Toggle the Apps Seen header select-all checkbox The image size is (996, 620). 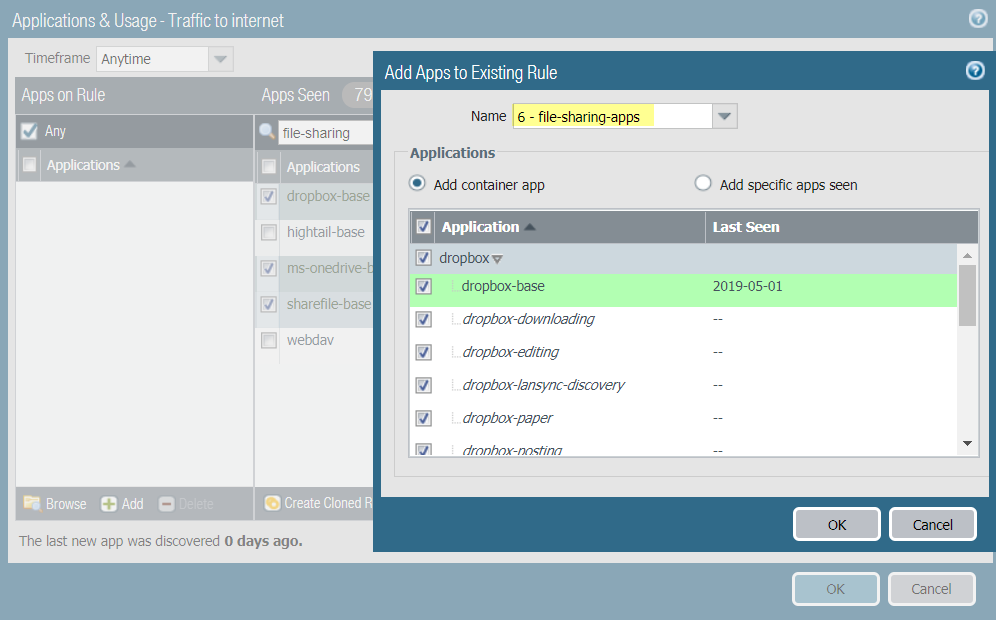pyautogui.click(x=269, y=167)
